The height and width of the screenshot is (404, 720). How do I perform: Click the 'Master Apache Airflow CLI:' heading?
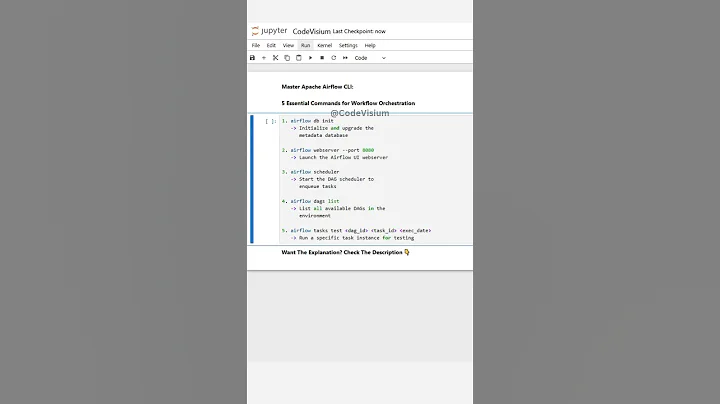pyautogui.click(x=317, y=87)
